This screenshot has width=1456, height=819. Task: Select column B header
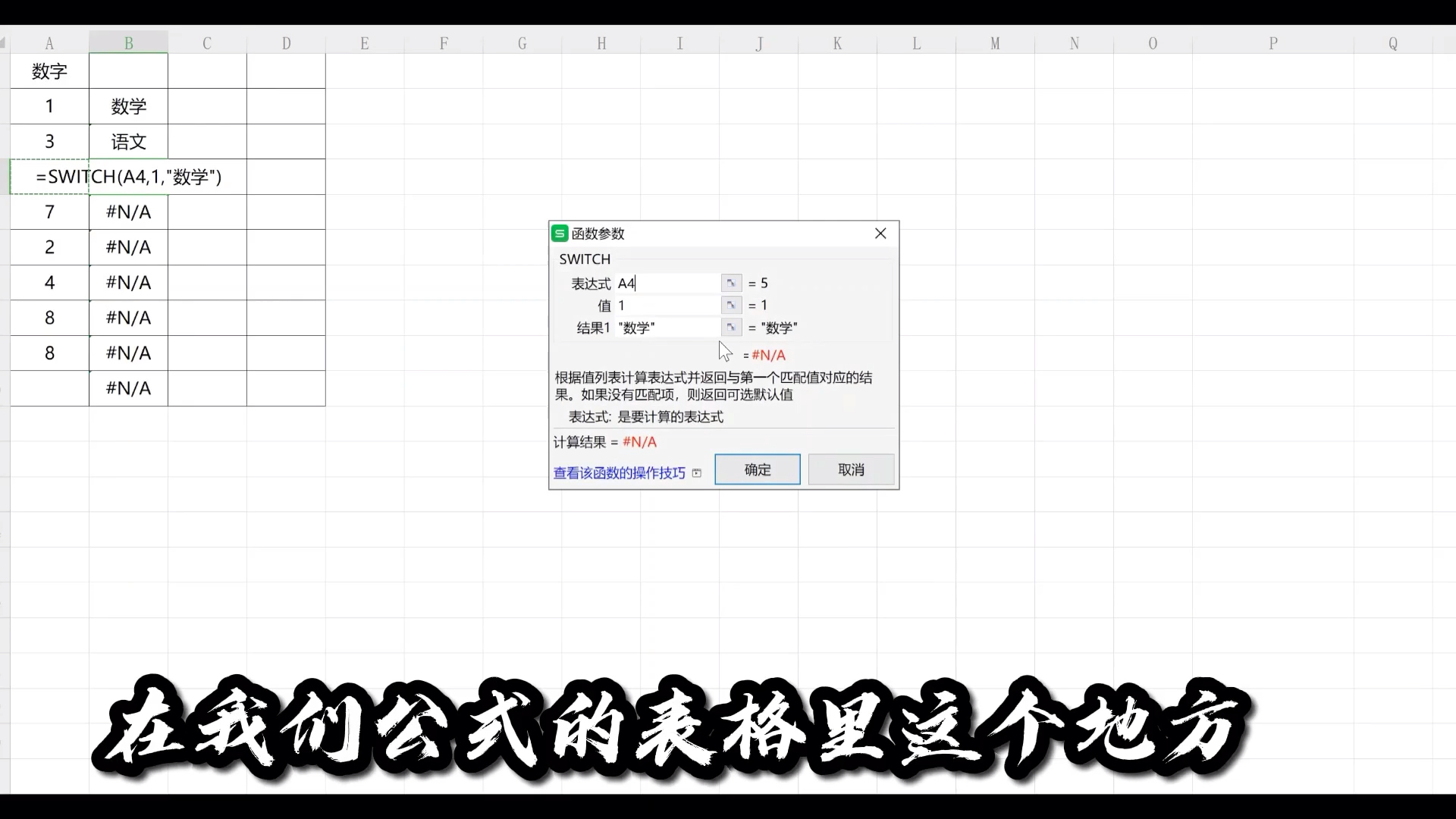128,43
